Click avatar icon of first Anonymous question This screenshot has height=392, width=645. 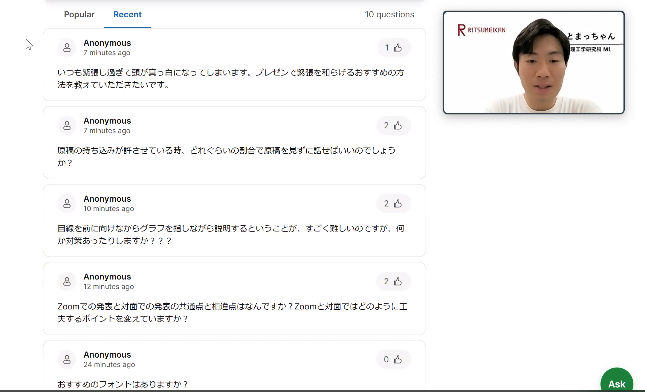click(67, 48)
